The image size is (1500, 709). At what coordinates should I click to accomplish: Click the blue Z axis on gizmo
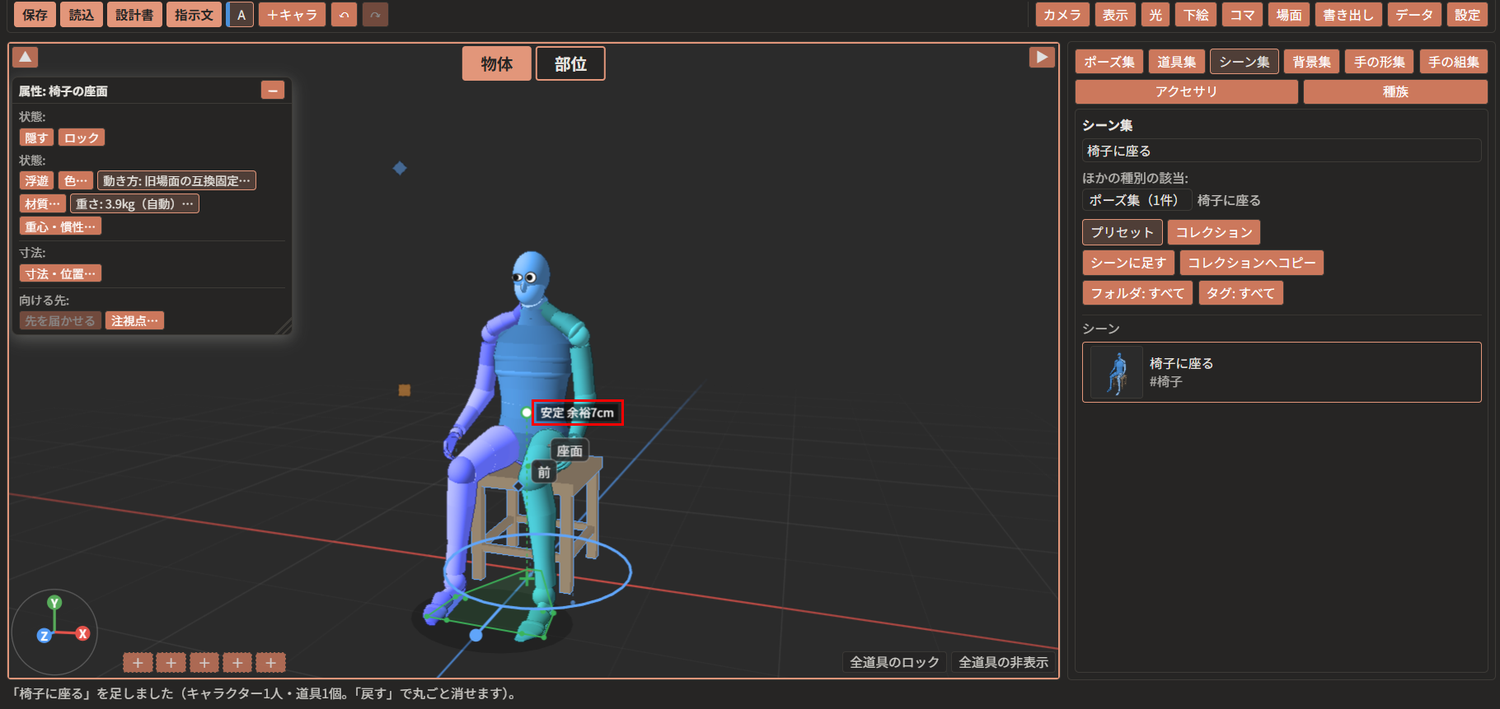44,635
